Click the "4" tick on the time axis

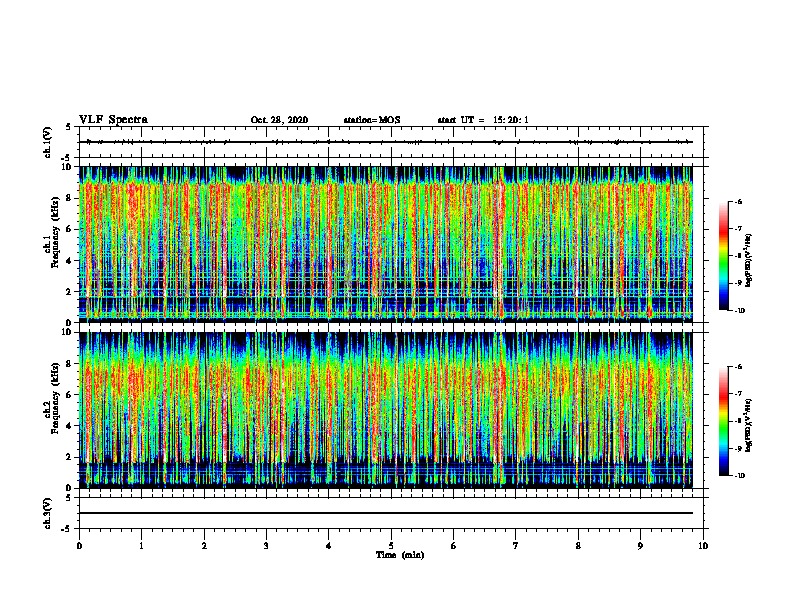(x=329, y=546)
